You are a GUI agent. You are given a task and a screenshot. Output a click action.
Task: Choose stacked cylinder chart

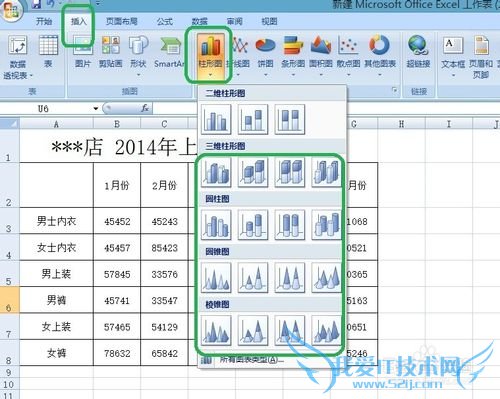point(253,225)
